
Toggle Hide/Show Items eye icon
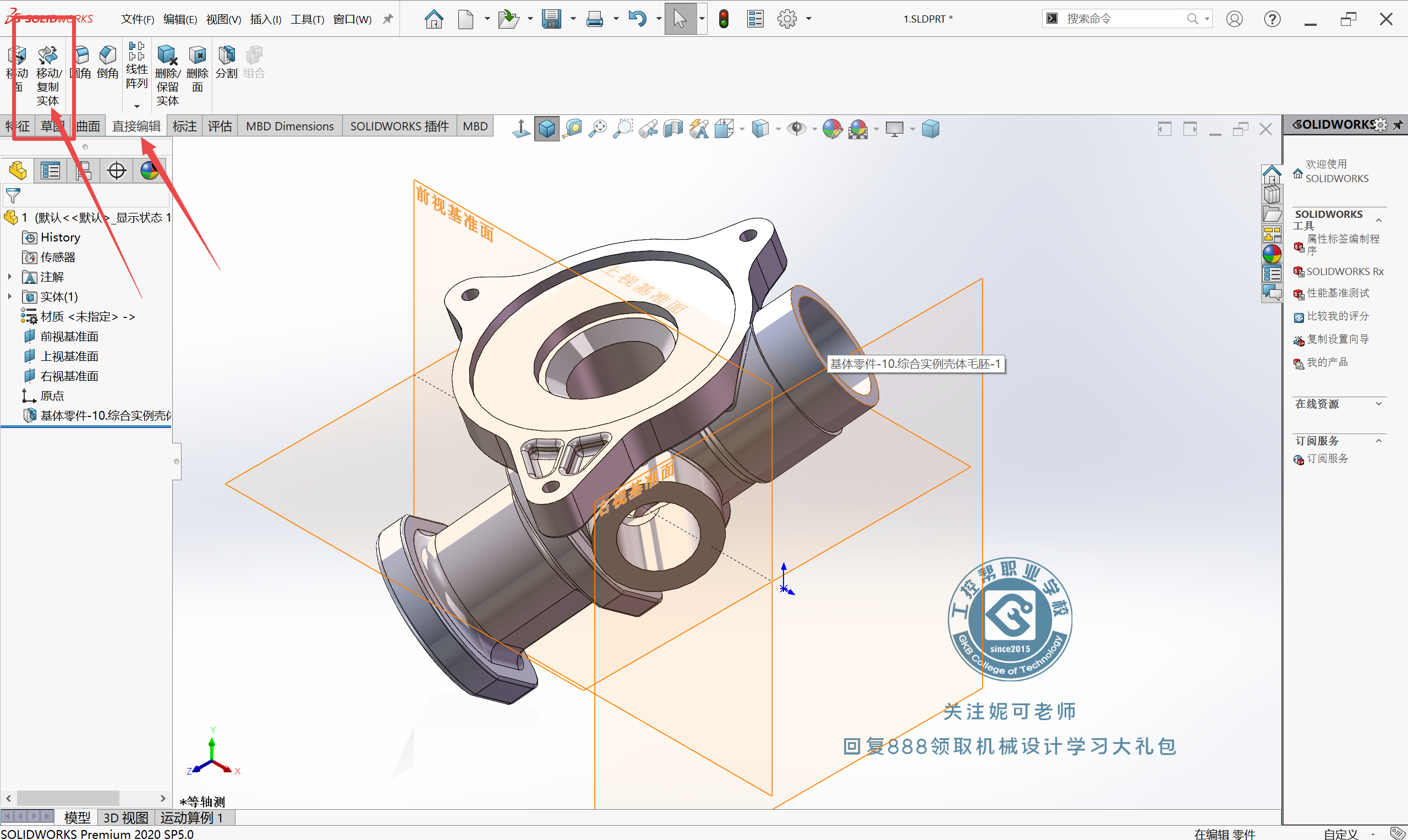click(797, 129)
